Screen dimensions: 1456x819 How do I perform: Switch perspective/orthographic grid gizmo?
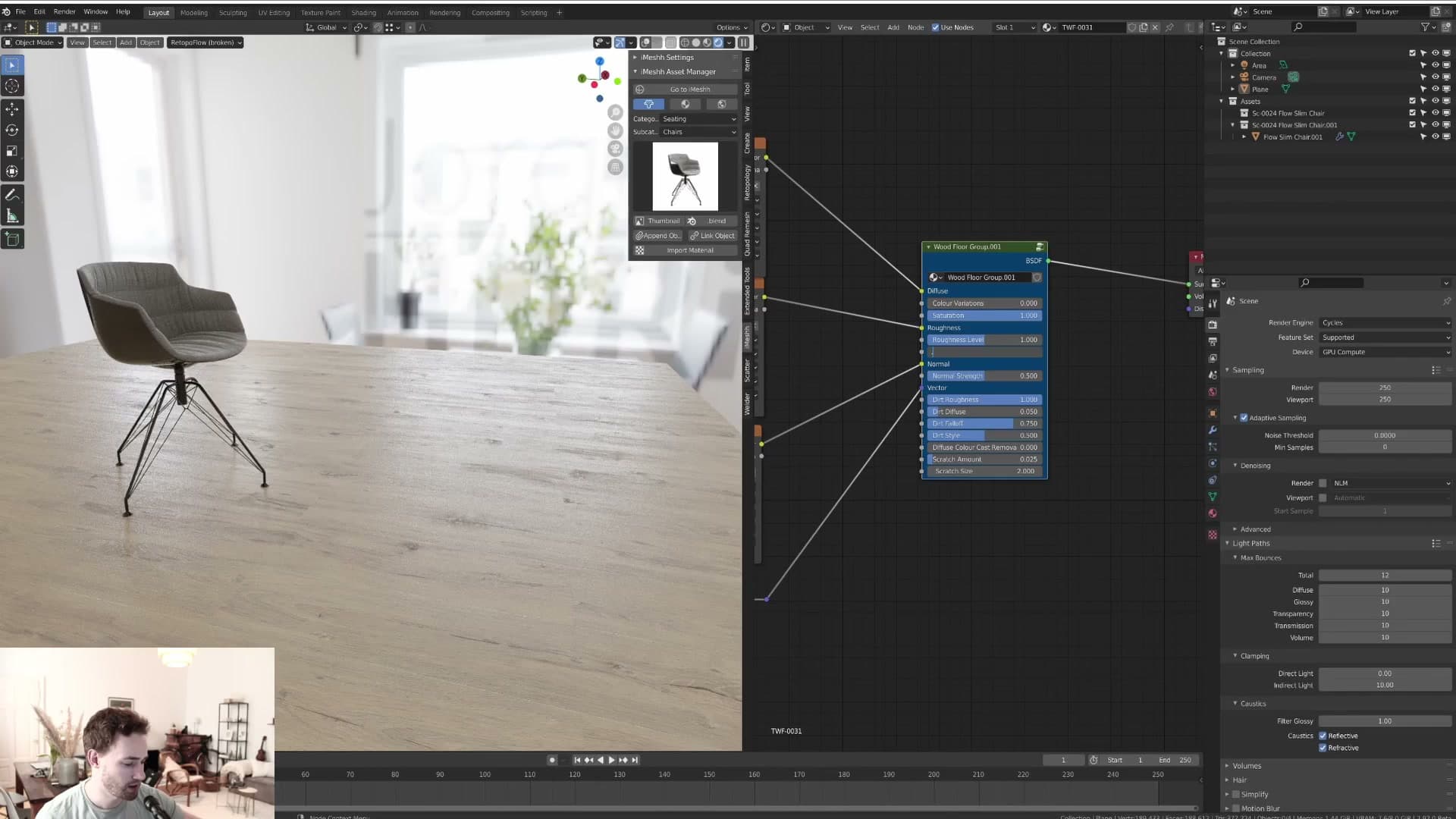pos(616,167)
